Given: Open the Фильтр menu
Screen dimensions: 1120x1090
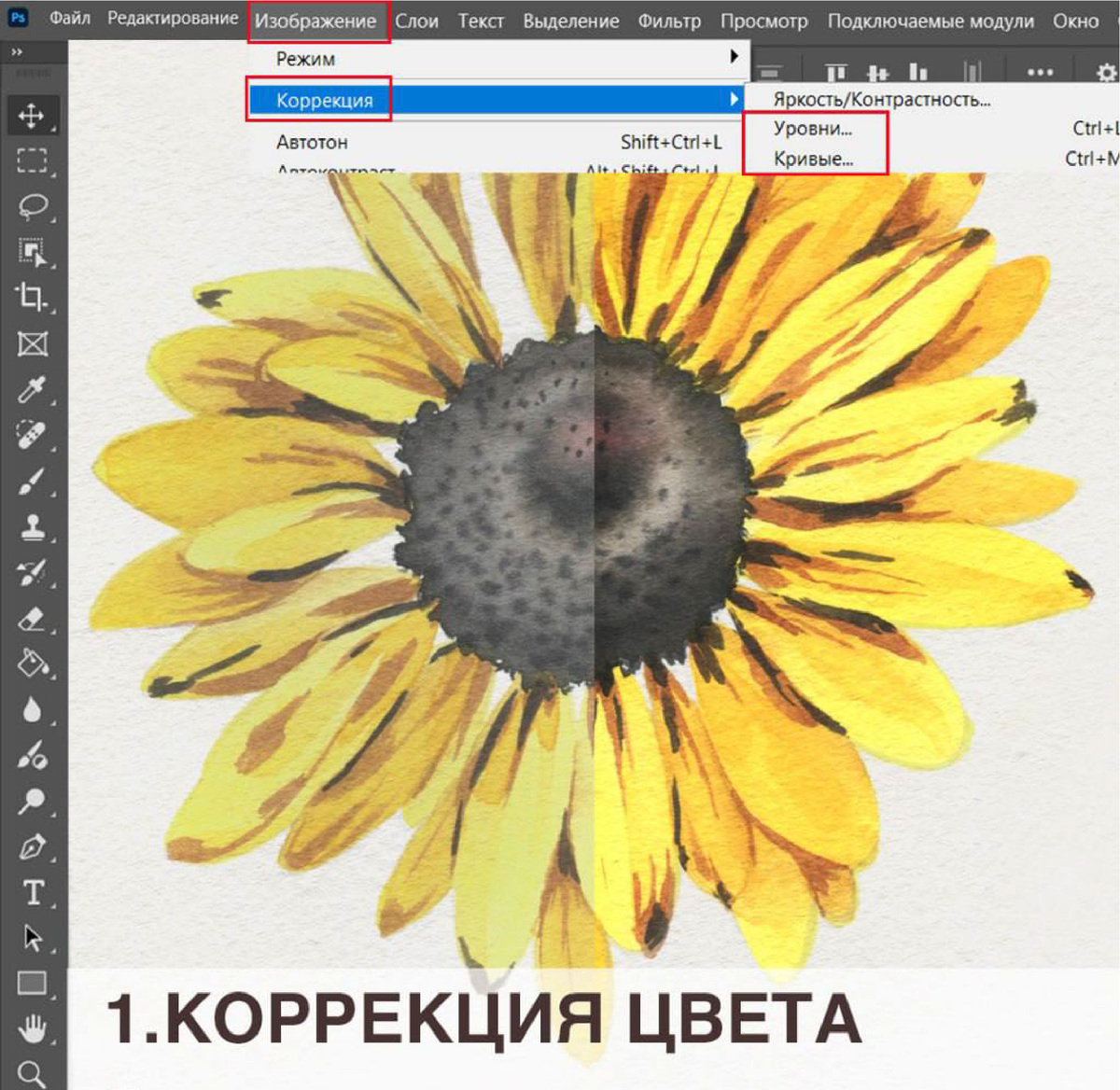Looking at the screenshot, I should pos(671,21).
